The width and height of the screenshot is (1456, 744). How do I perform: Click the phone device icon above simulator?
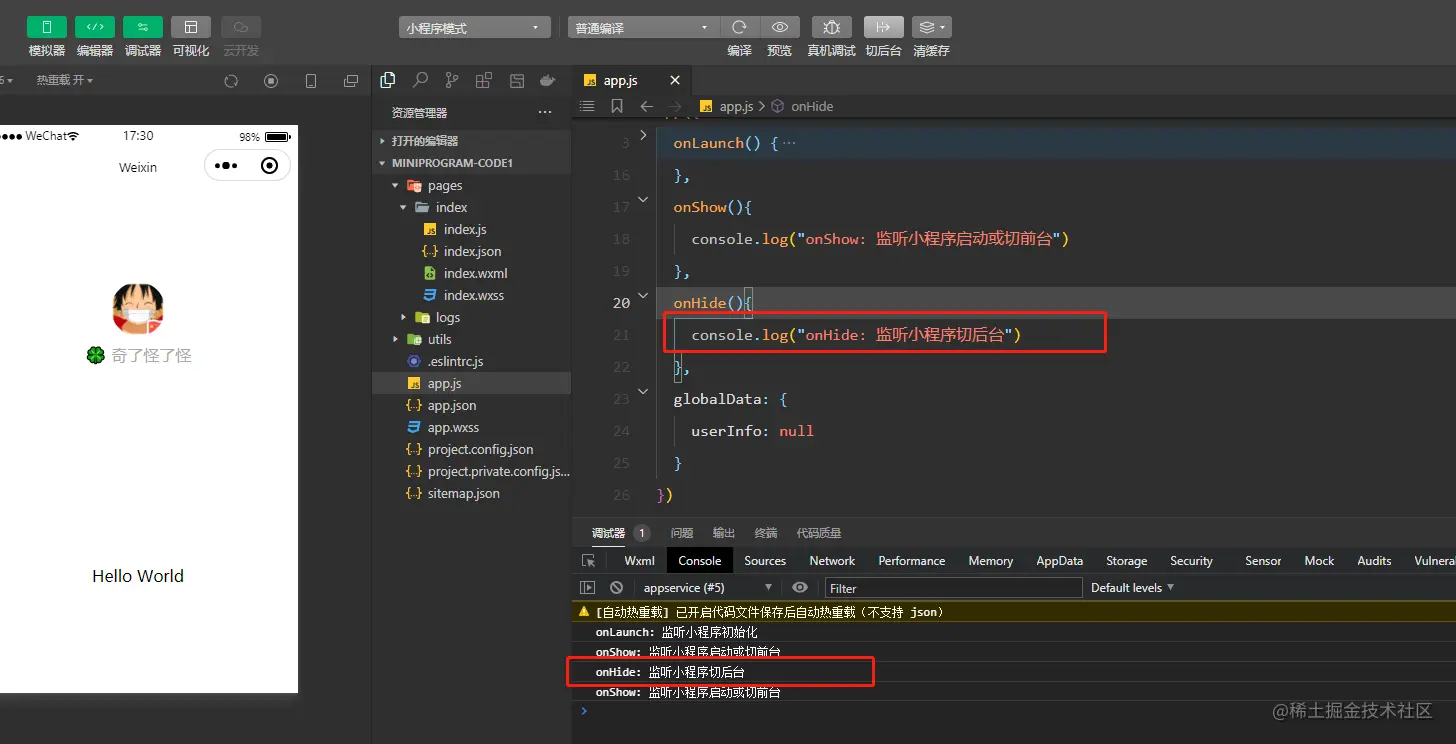(311, 81)
